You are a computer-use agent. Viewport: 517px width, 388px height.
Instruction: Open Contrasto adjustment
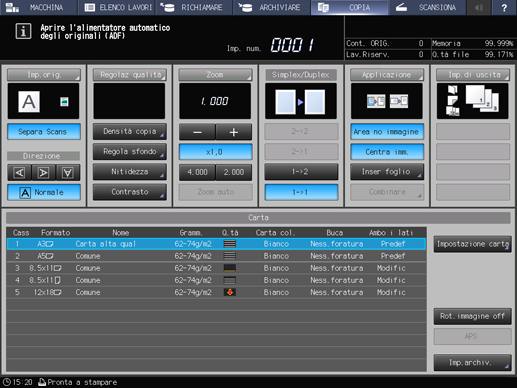130,192
